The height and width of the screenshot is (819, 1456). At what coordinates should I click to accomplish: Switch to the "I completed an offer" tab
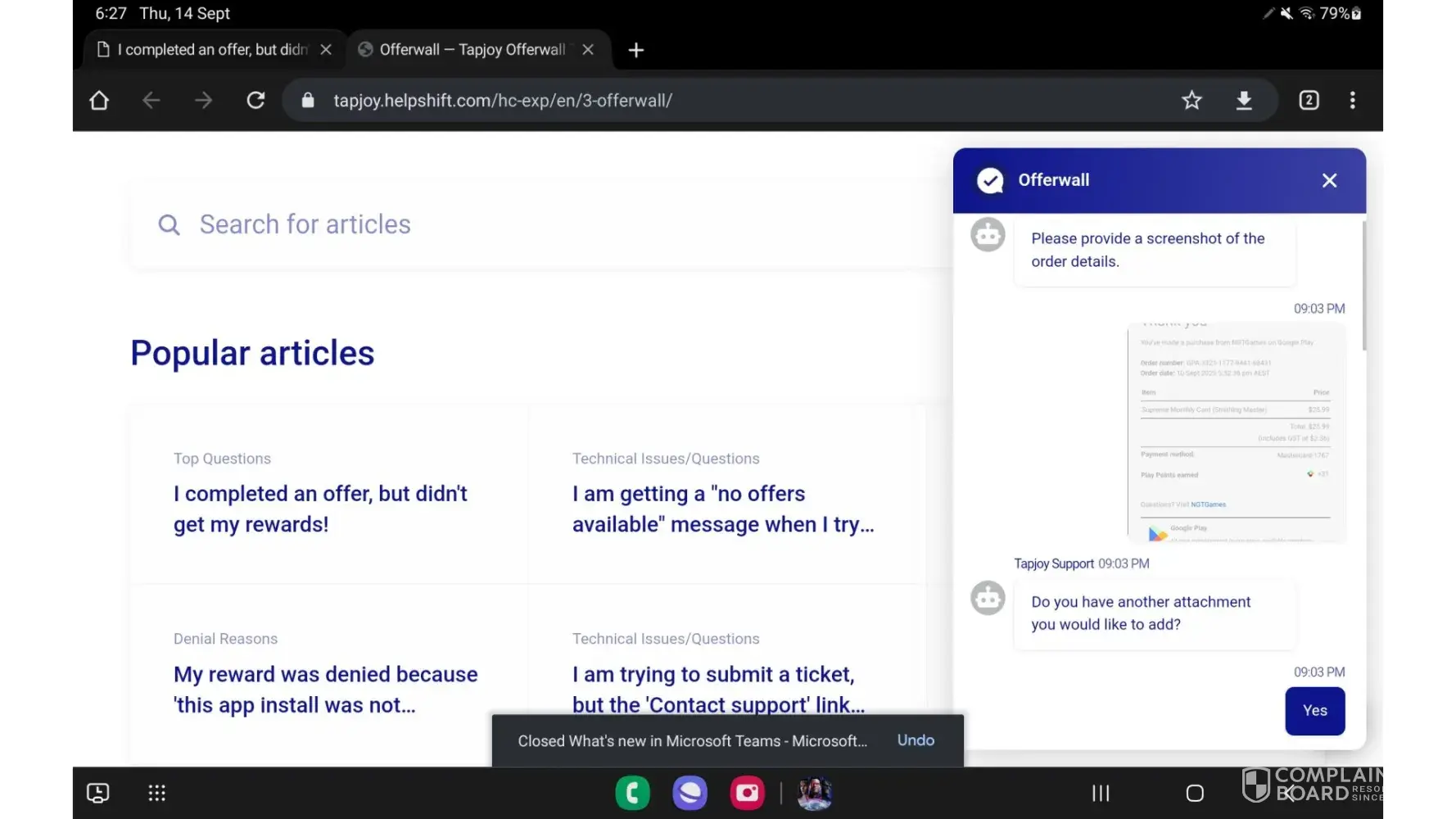205,50
